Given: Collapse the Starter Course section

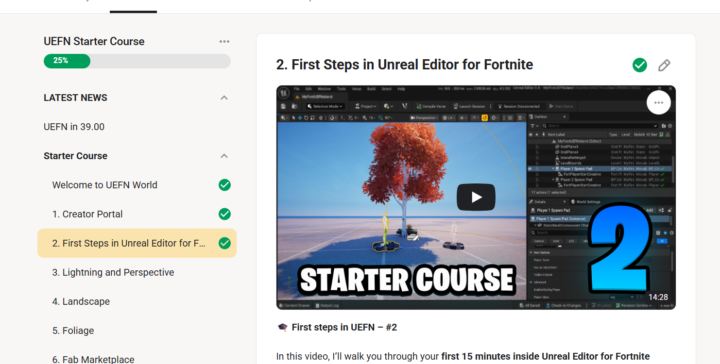Looking at the screenshot, I should tap(224, 156).
